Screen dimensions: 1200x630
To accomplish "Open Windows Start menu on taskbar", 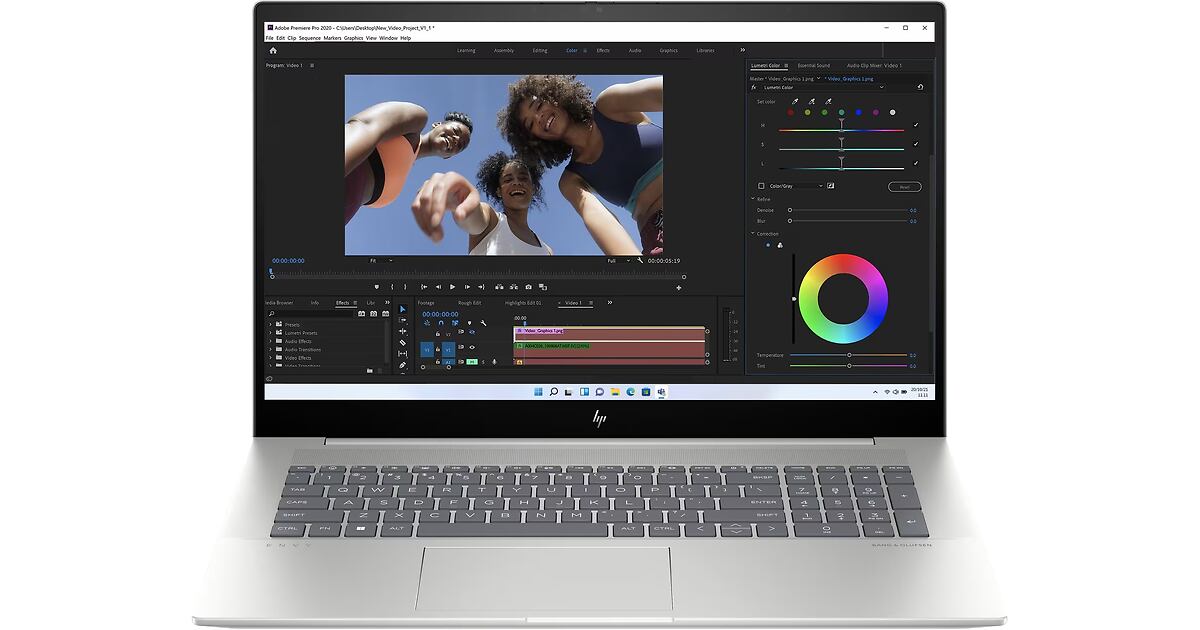I will 538,392.
